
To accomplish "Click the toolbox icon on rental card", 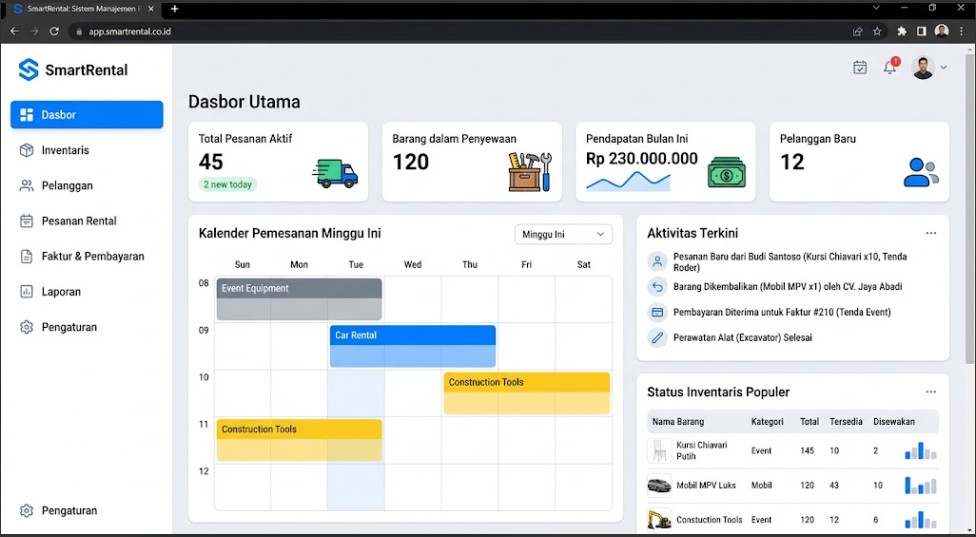I will point(530,171).
